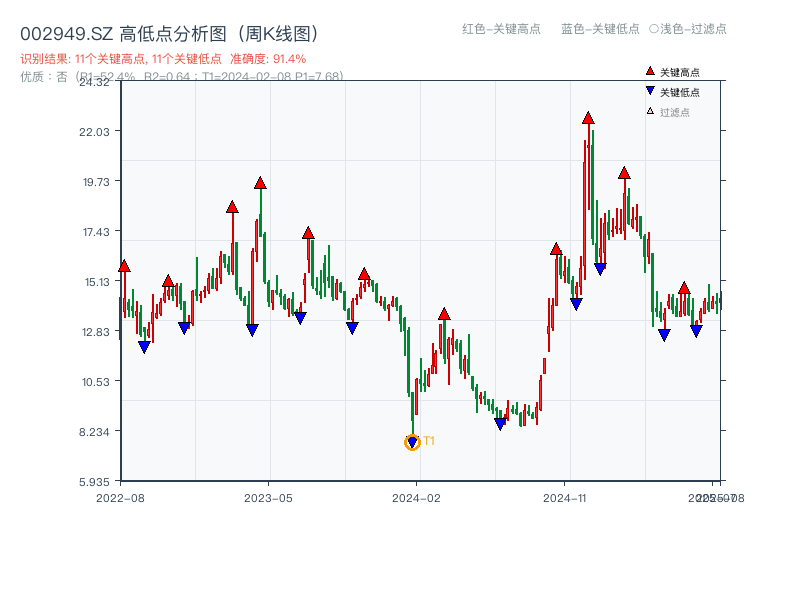
Task: Click the header text 红色-关键高点
Action: click(x=501, y=29)
